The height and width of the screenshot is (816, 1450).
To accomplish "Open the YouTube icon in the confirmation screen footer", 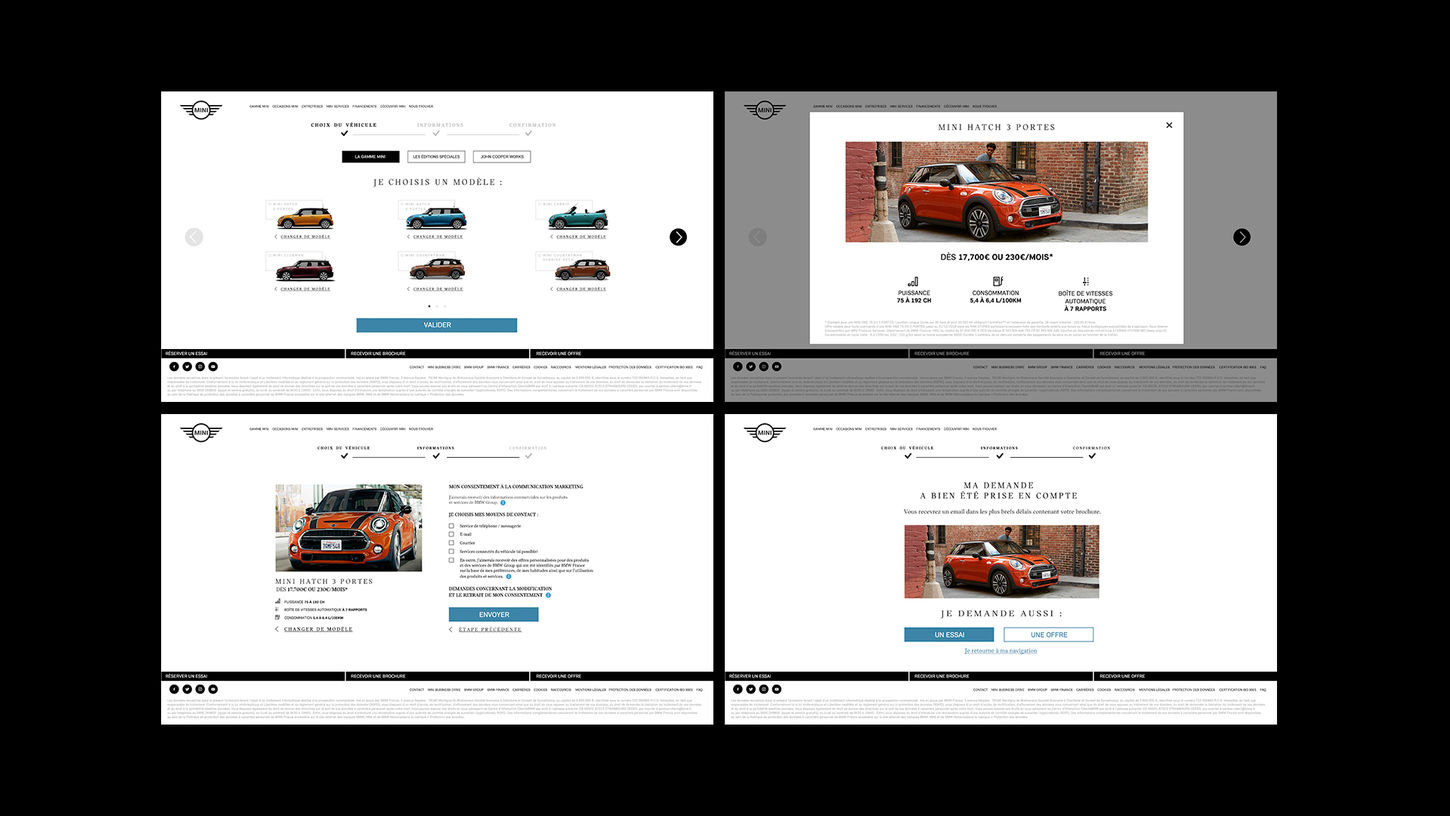I will pos(777,689).
